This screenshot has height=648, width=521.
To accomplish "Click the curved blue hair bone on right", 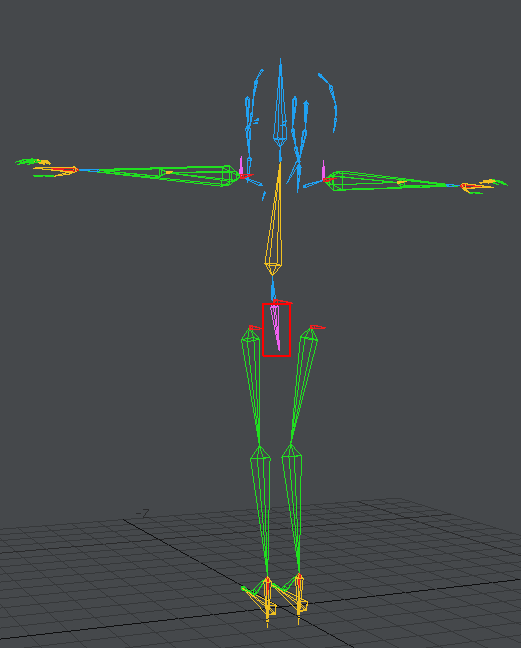I will [331, 101].
